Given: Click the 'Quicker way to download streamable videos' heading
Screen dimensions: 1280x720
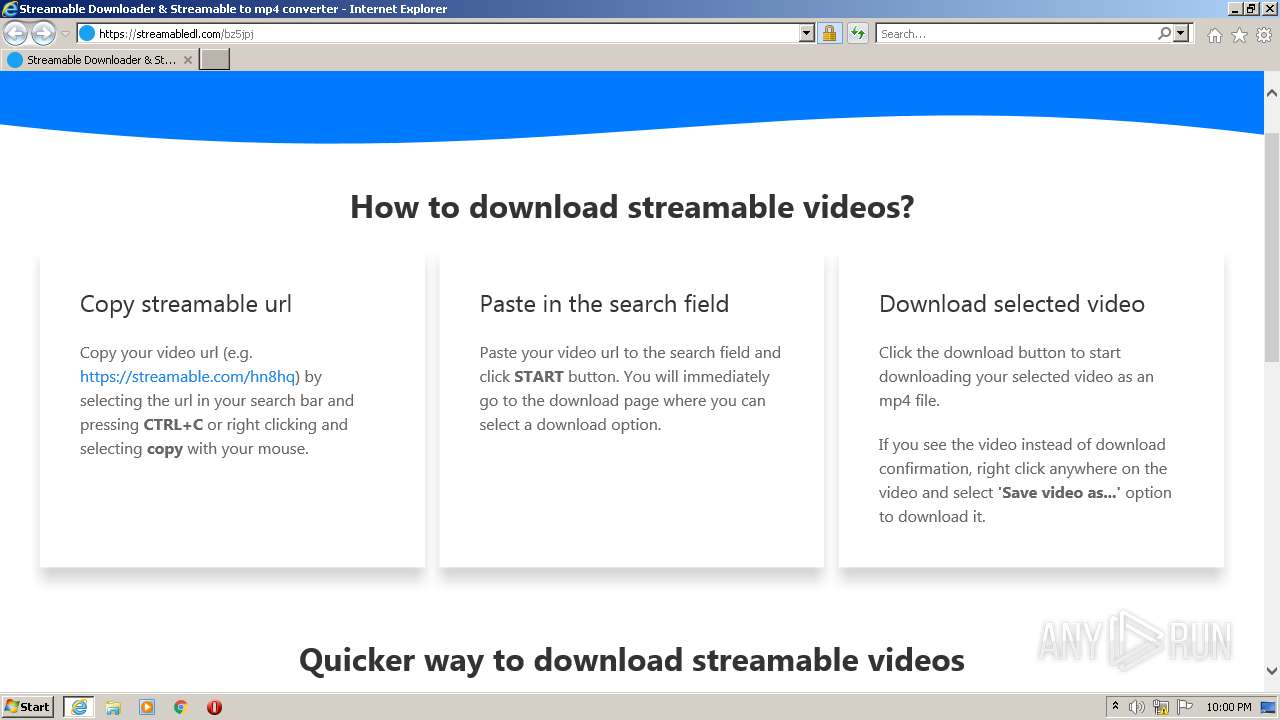Looking at the screenshot, I should (x=632, y=660).
